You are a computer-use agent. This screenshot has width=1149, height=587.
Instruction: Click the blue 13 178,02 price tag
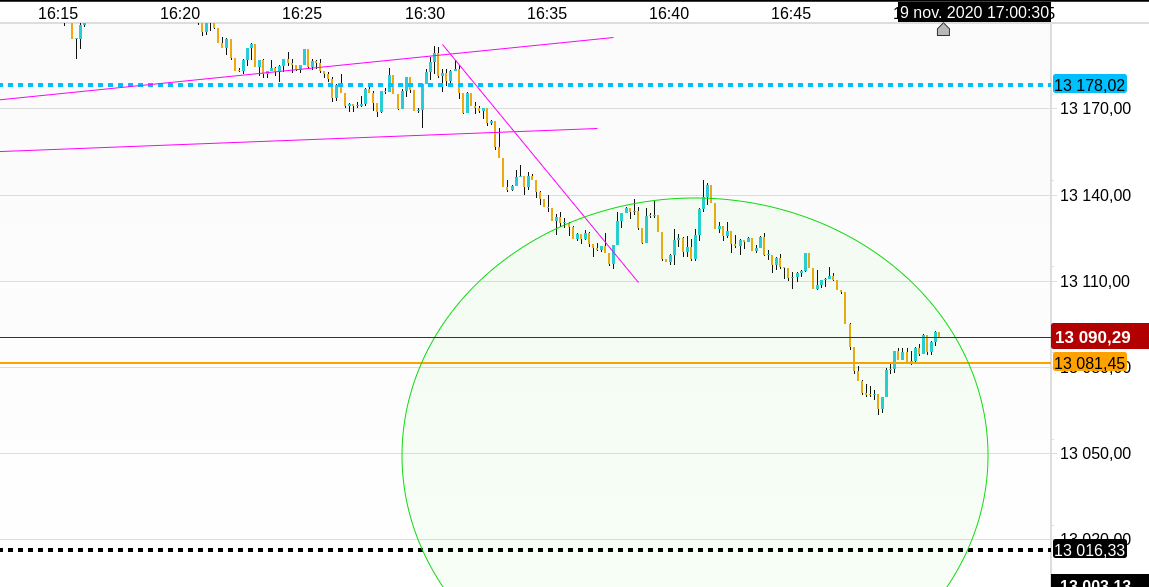pyautogui.click(x=1090, y=85)
